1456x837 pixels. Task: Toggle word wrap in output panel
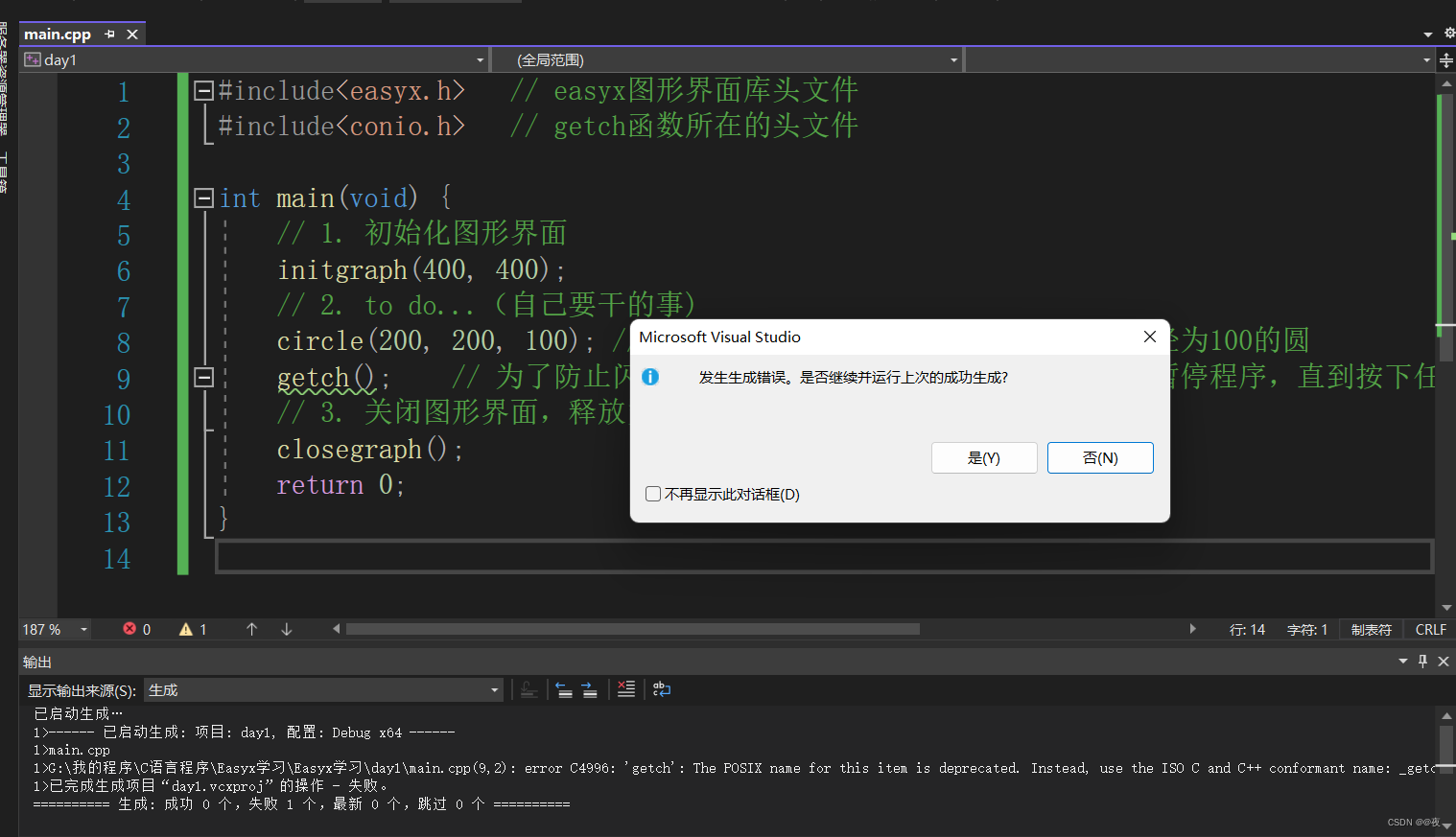(662, 689)
